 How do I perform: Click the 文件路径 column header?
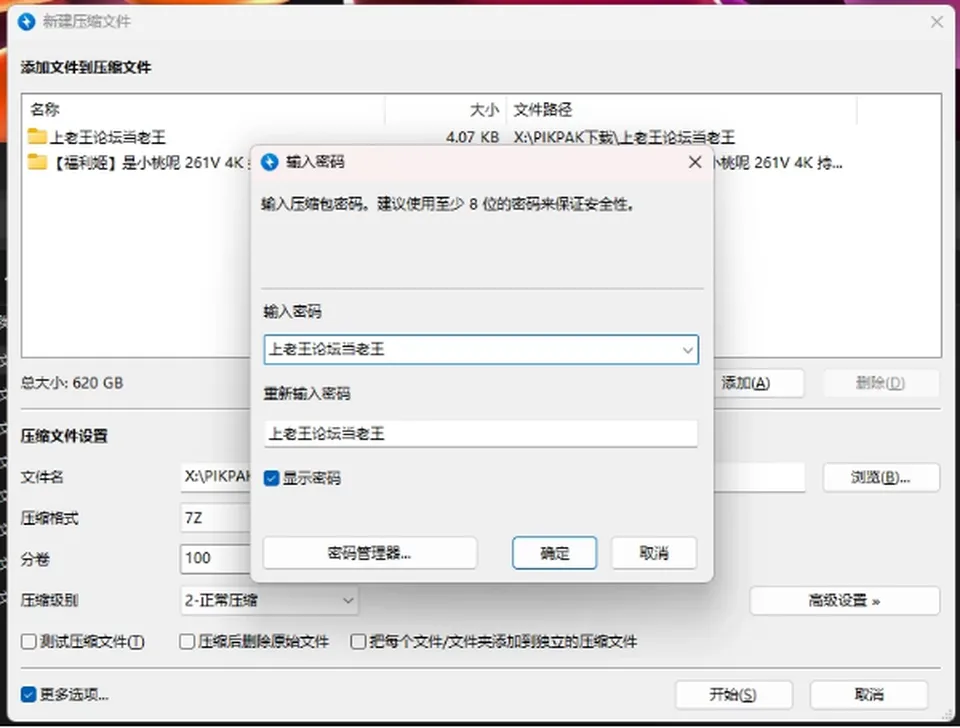681,110
